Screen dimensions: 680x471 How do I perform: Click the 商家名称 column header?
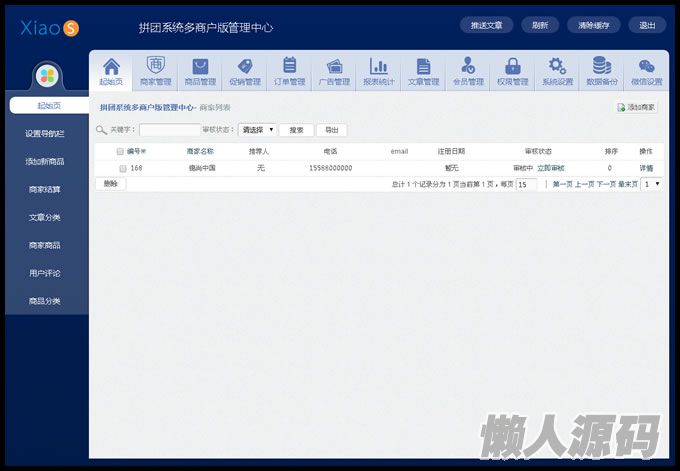[200, 151]
